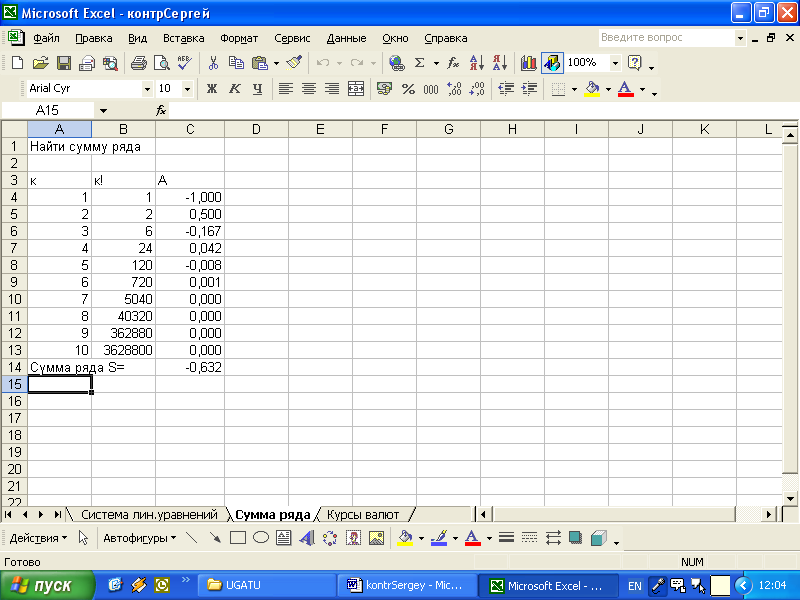Merge and center cells icon
The height and width of the screenshot is (600, 800).
[356, 89]
